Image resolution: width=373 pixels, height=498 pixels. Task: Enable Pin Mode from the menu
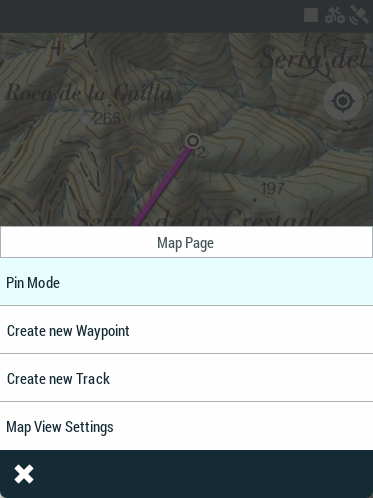click(186, 282)
